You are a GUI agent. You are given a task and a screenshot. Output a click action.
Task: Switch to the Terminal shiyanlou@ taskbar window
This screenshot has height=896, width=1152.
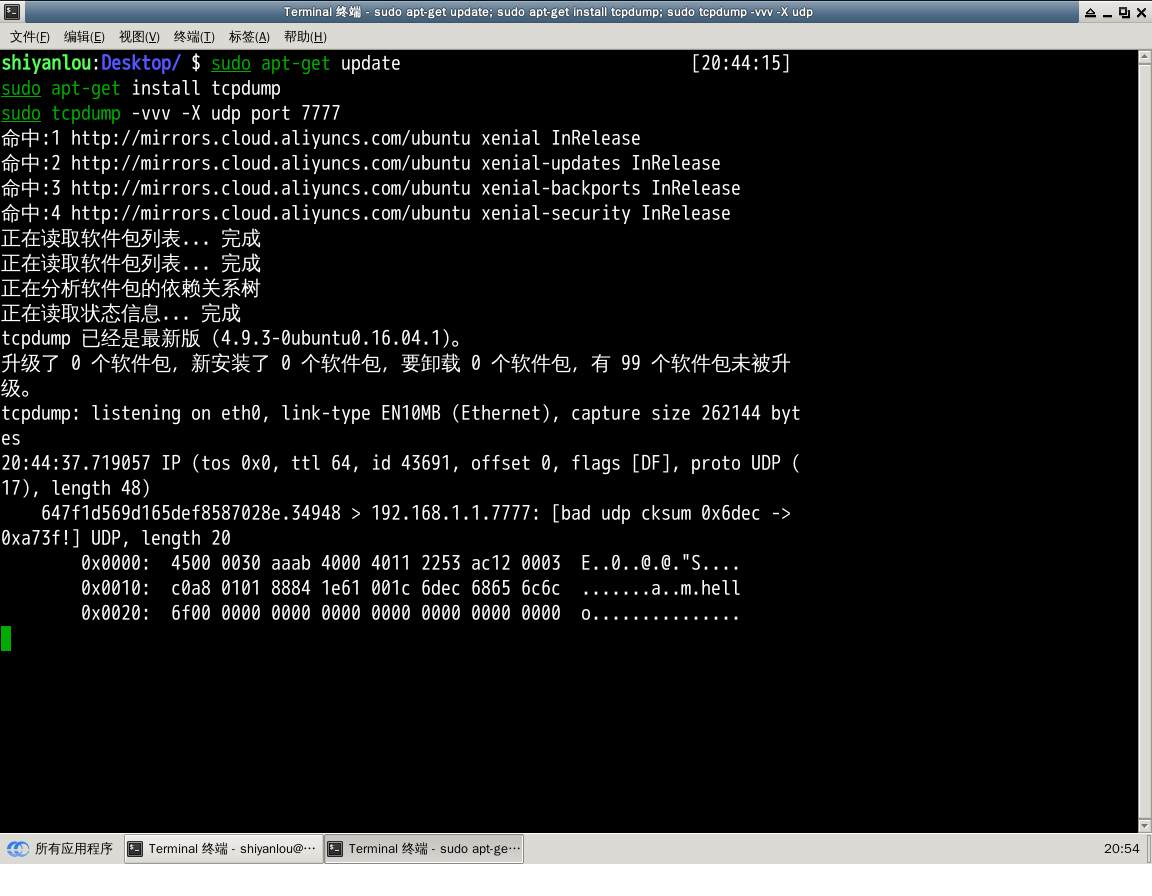[224, 849]
